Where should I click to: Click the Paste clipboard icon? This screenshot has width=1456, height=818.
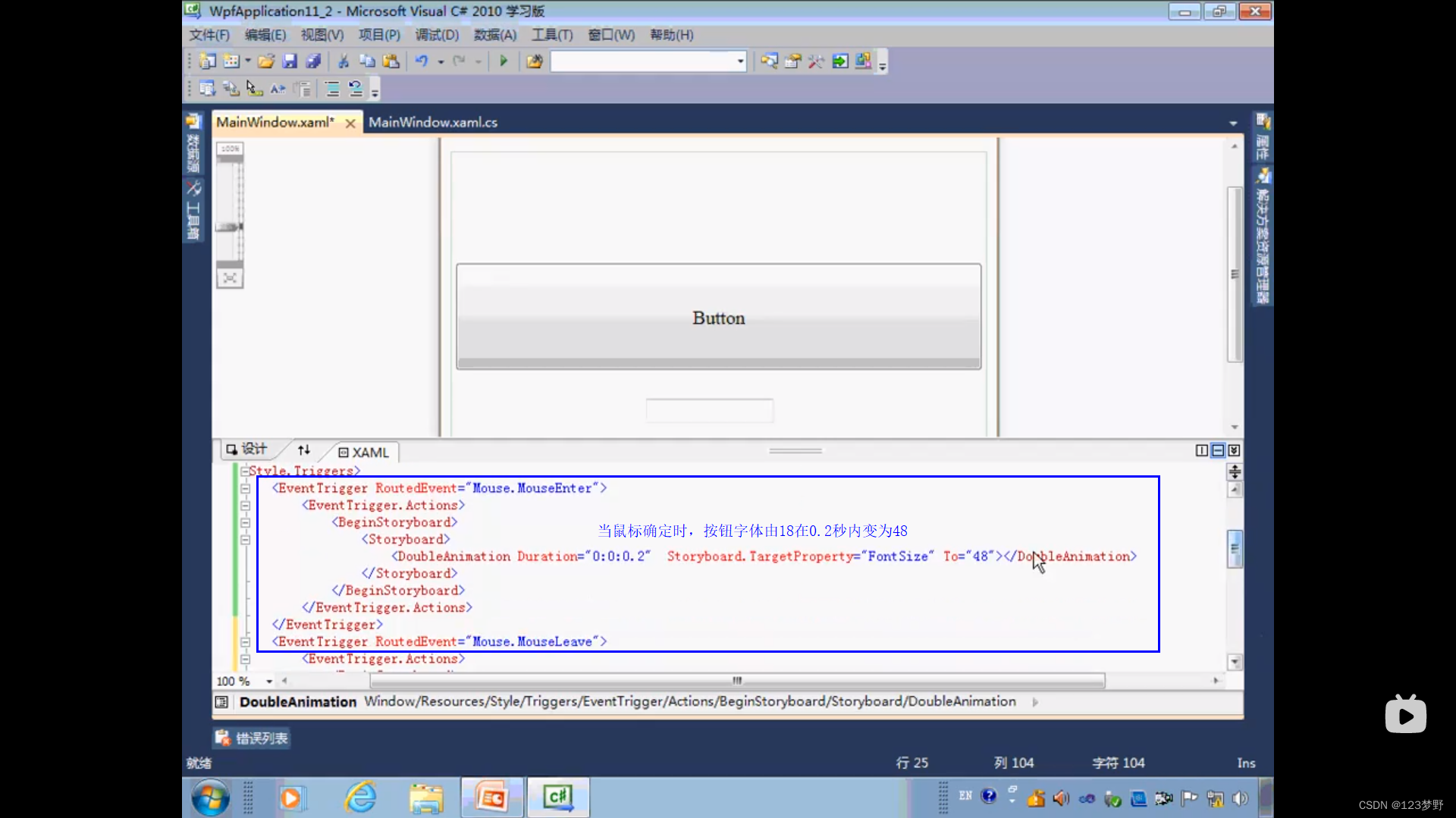[391, 61]
